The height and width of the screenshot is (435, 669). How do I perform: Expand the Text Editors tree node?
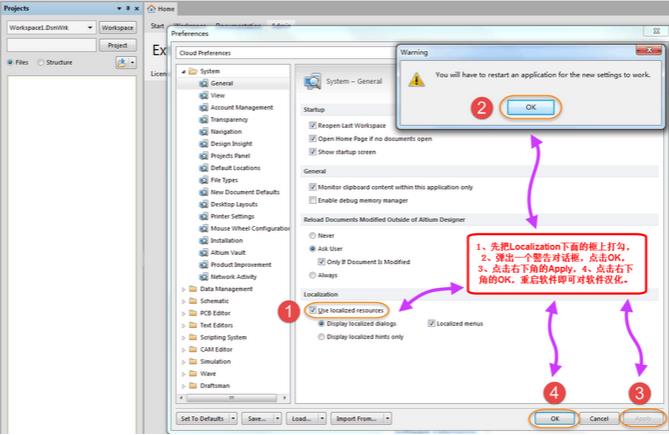[x=183, y=325]
